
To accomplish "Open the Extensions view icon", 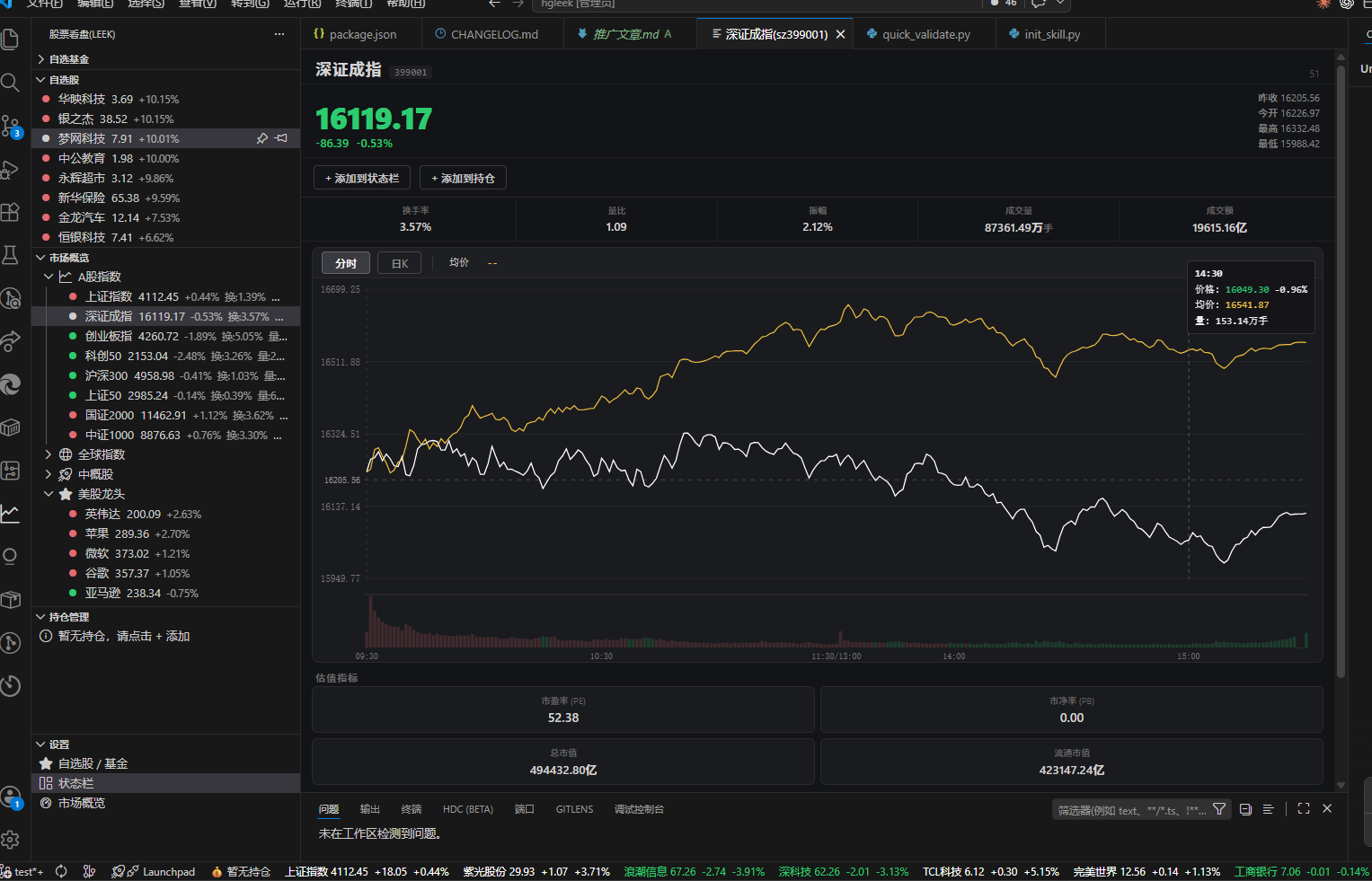I will tap(11, 212).
